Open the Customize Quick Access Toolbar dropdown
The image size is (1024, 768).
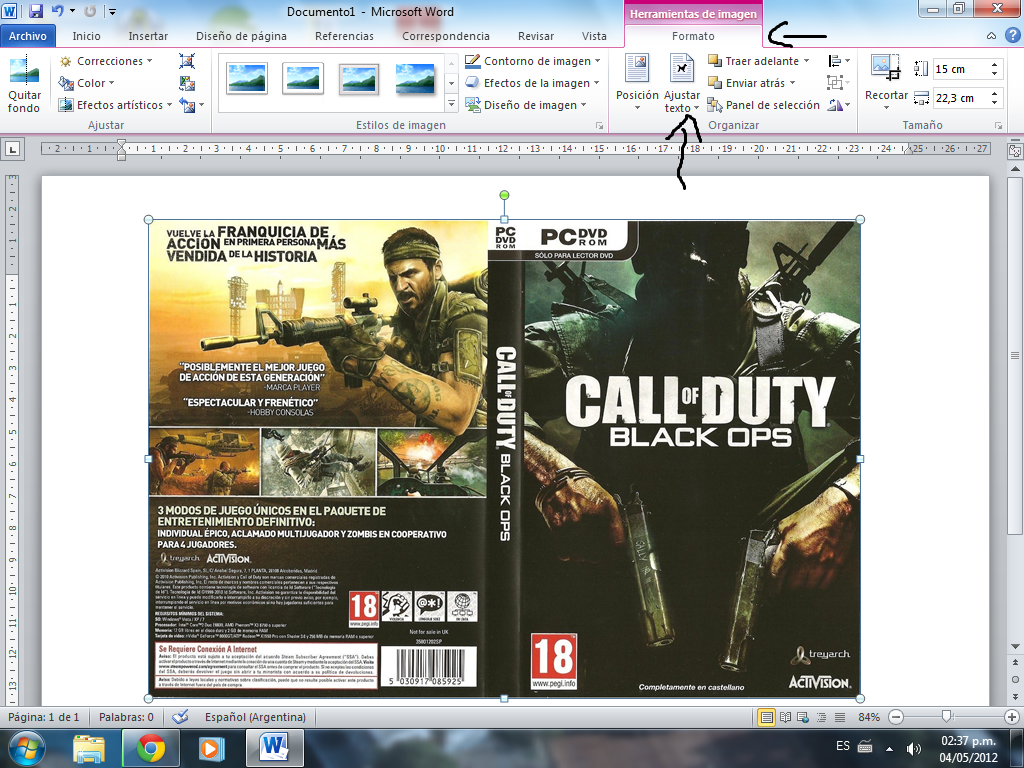tap(112, 12)
